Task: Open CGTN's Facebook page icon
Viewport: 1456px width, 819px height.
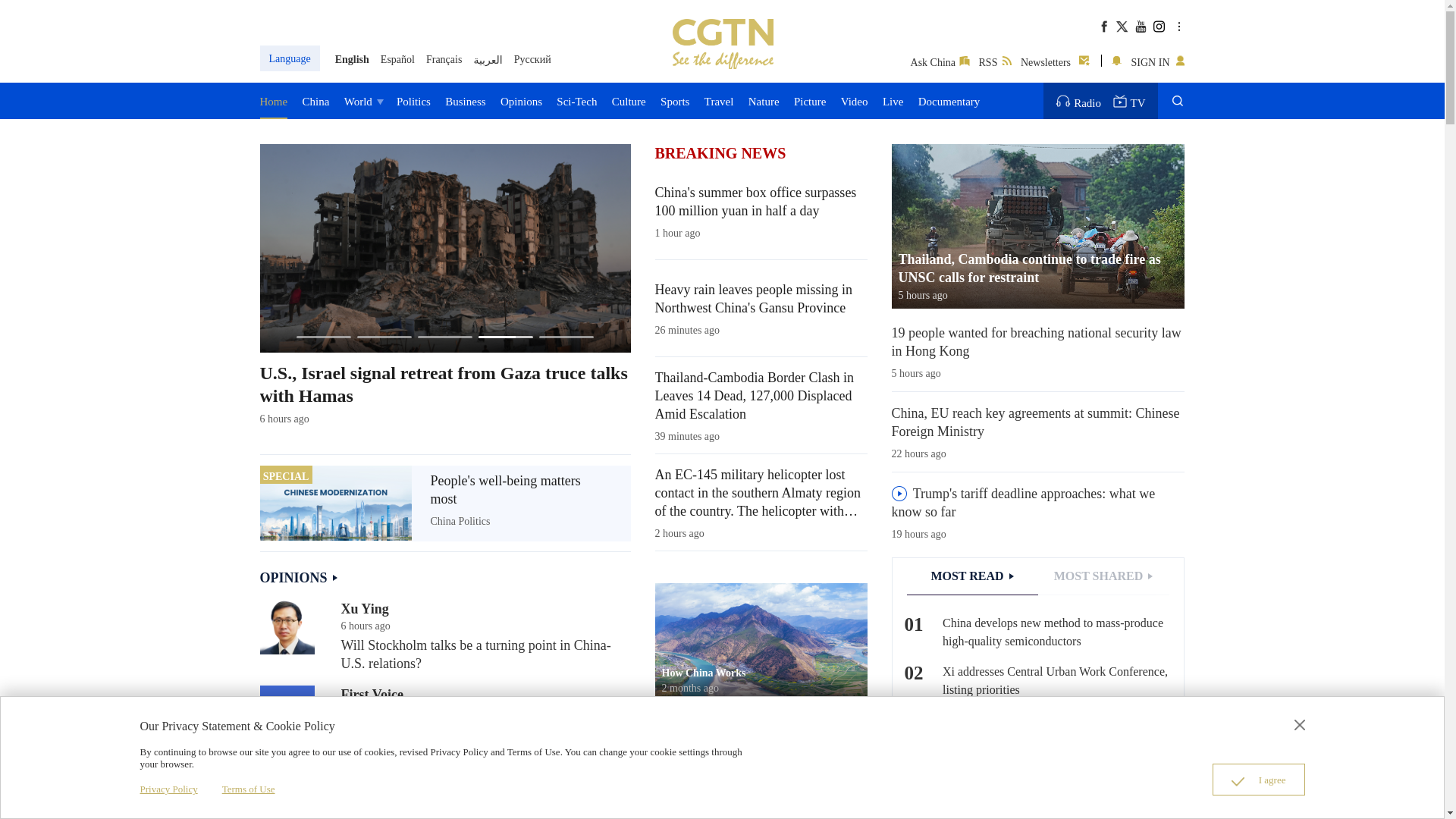Action: coord(1104,27)
